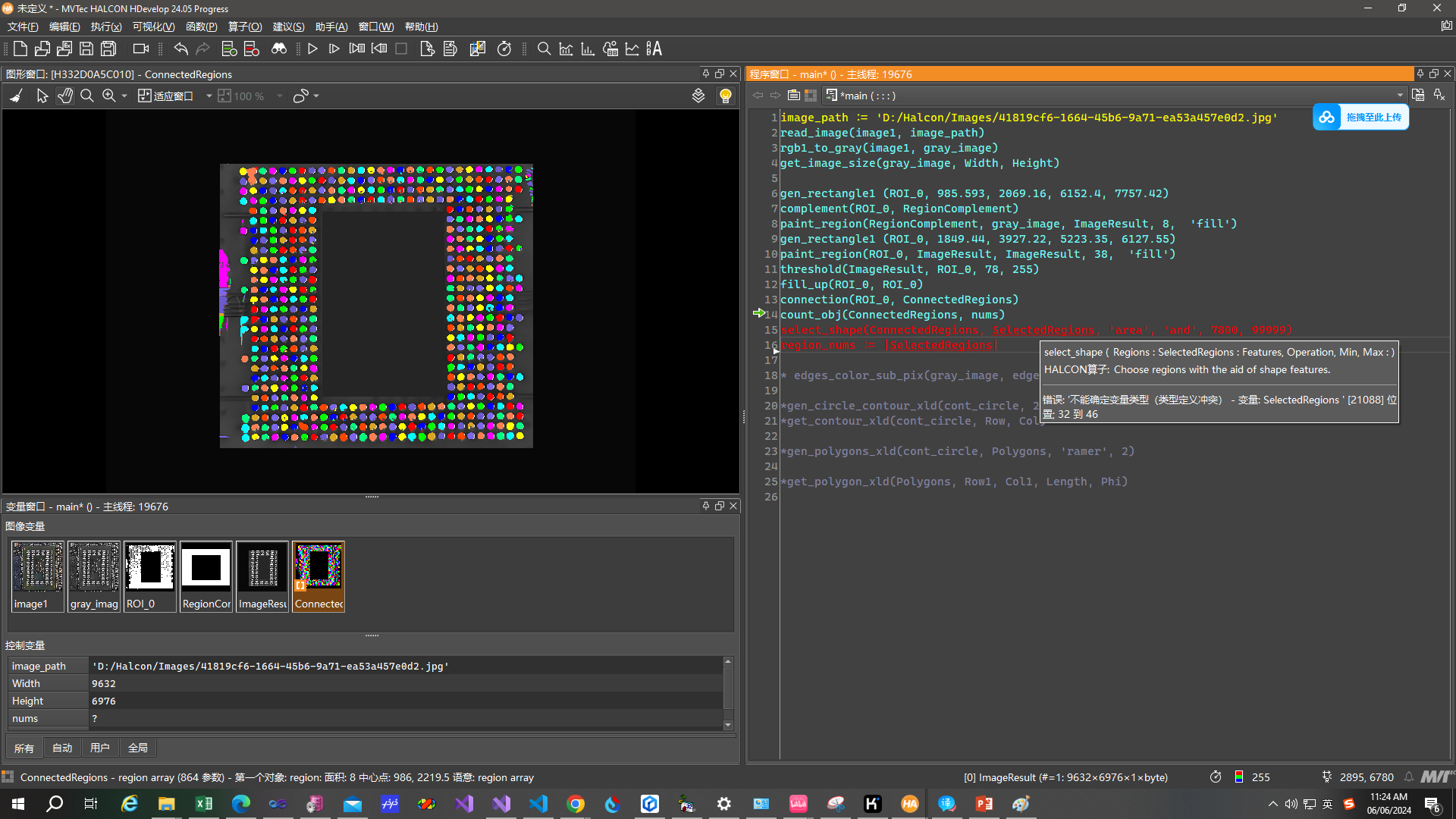Open the feature histogram tool icon
The image size is (1456, 819).
(x=588, y=49)
